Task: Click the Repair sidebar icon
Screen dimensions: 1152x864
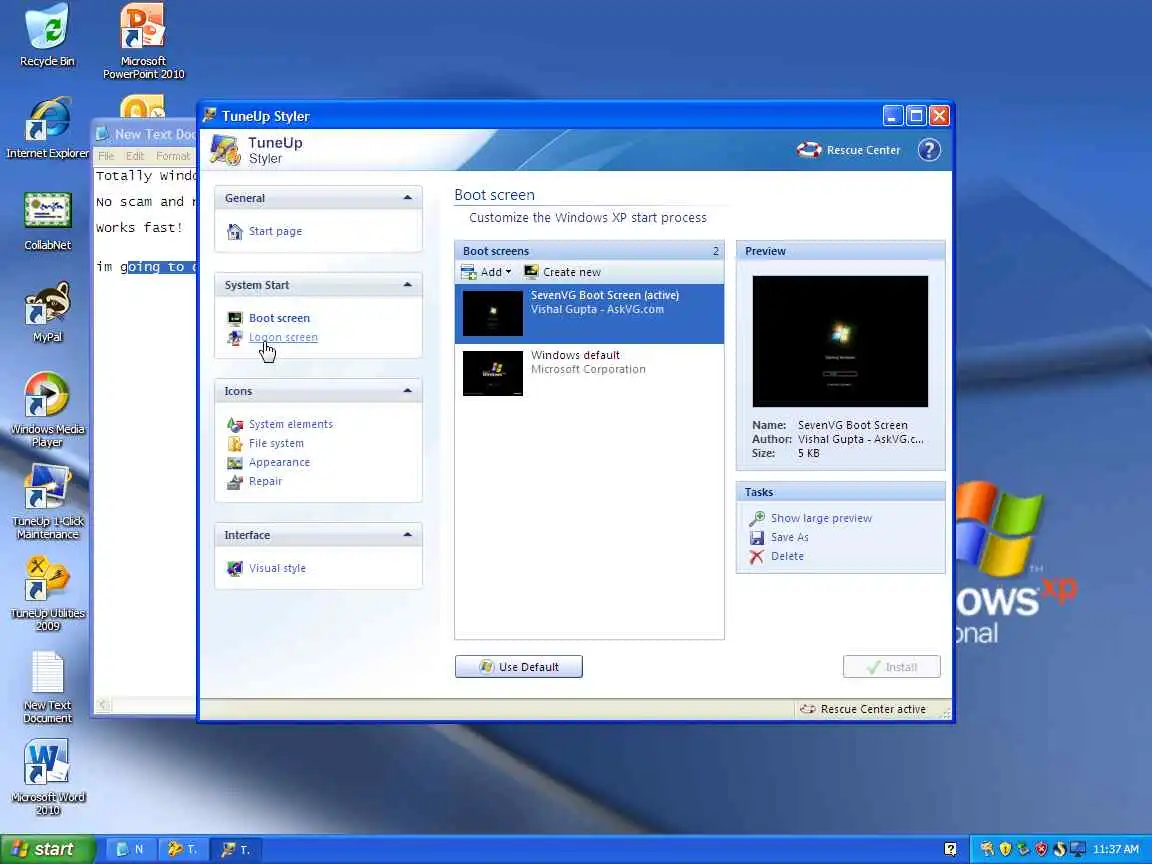Action: (x=235, y=481)
